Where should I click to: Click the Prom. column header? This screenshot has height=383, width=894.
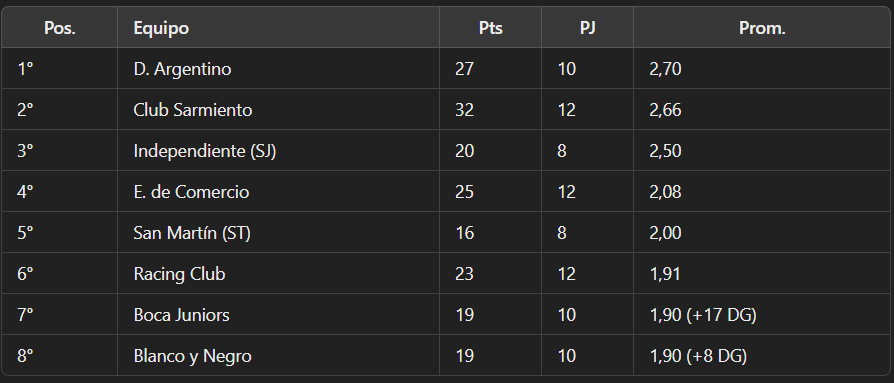click(762, 28)
